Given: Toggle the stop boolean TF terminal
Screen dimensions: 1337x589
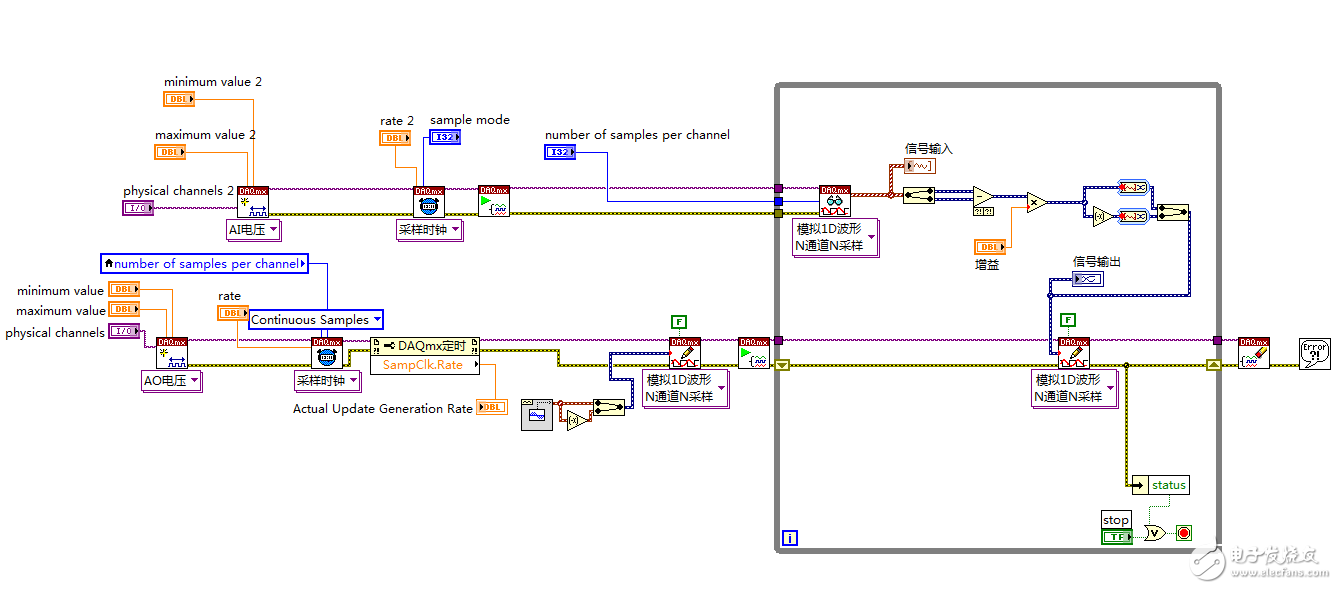Looking at the screenshot, I should click(x=1117, y=537).
